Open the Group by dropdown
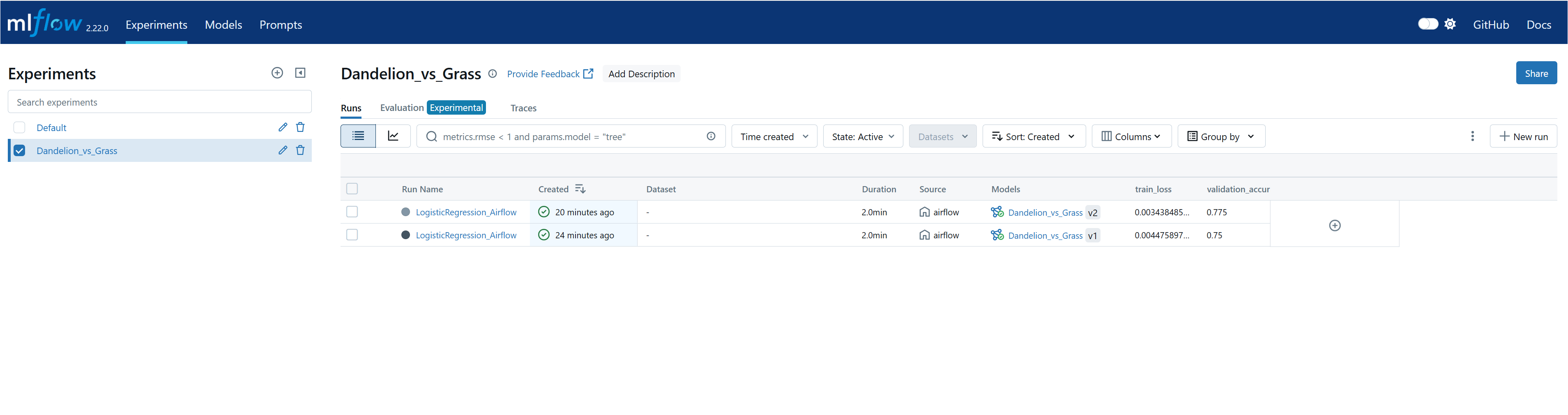The width and height of the screenshot is (1568, 415). (x=1220, y=136)
